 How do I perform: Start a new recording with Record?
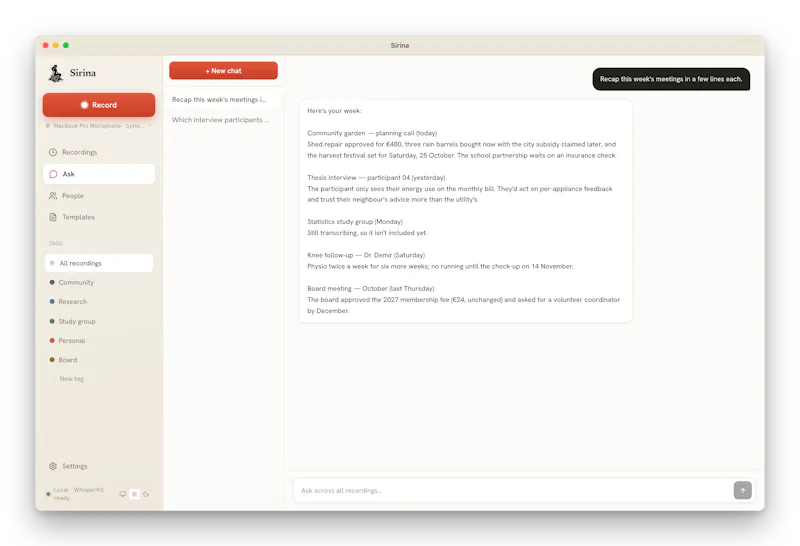99,105
